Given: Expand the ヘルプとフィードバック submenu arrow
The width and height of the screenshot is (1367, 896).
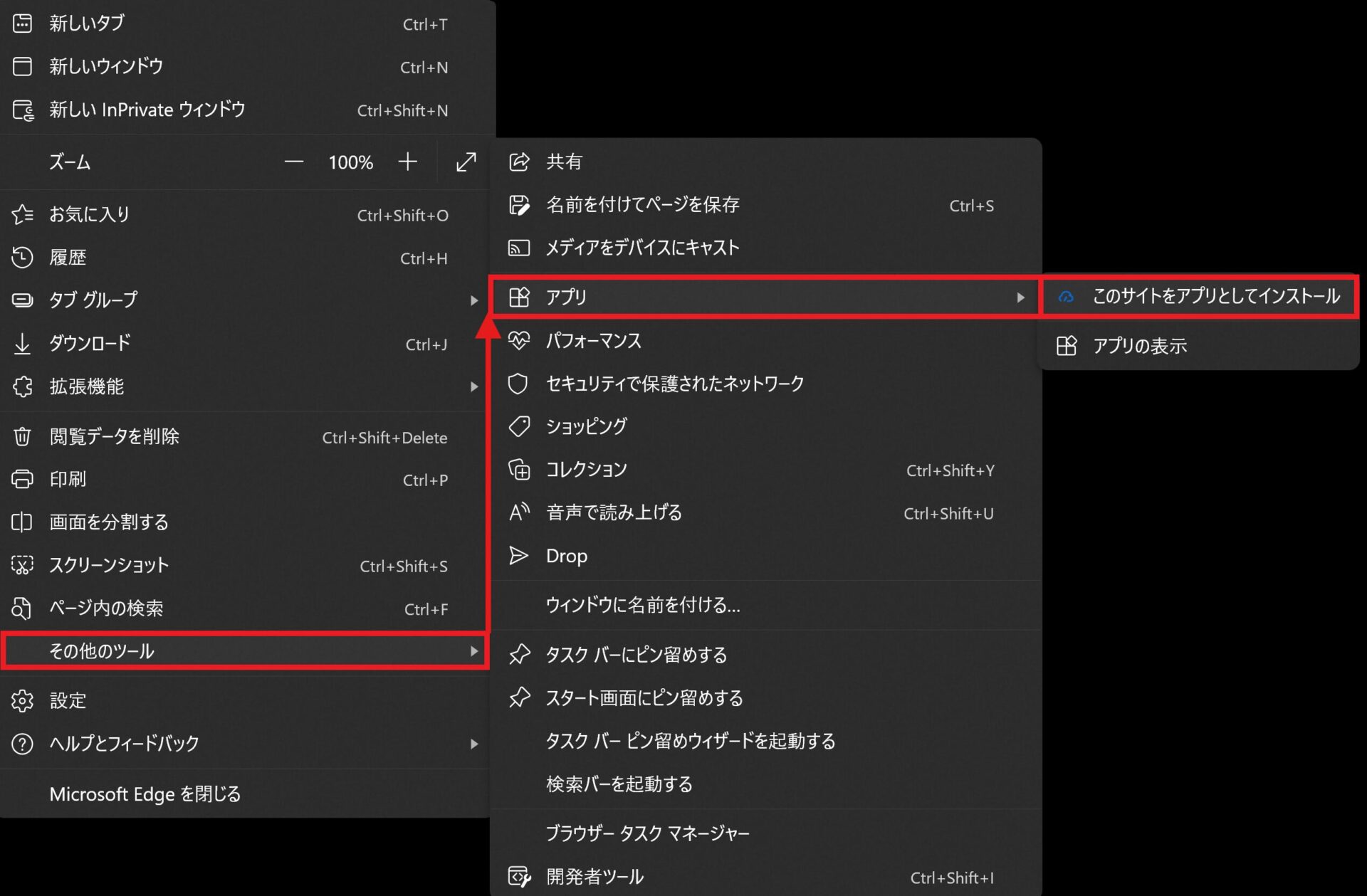Looking at the screenshot, I should point(474,744).
